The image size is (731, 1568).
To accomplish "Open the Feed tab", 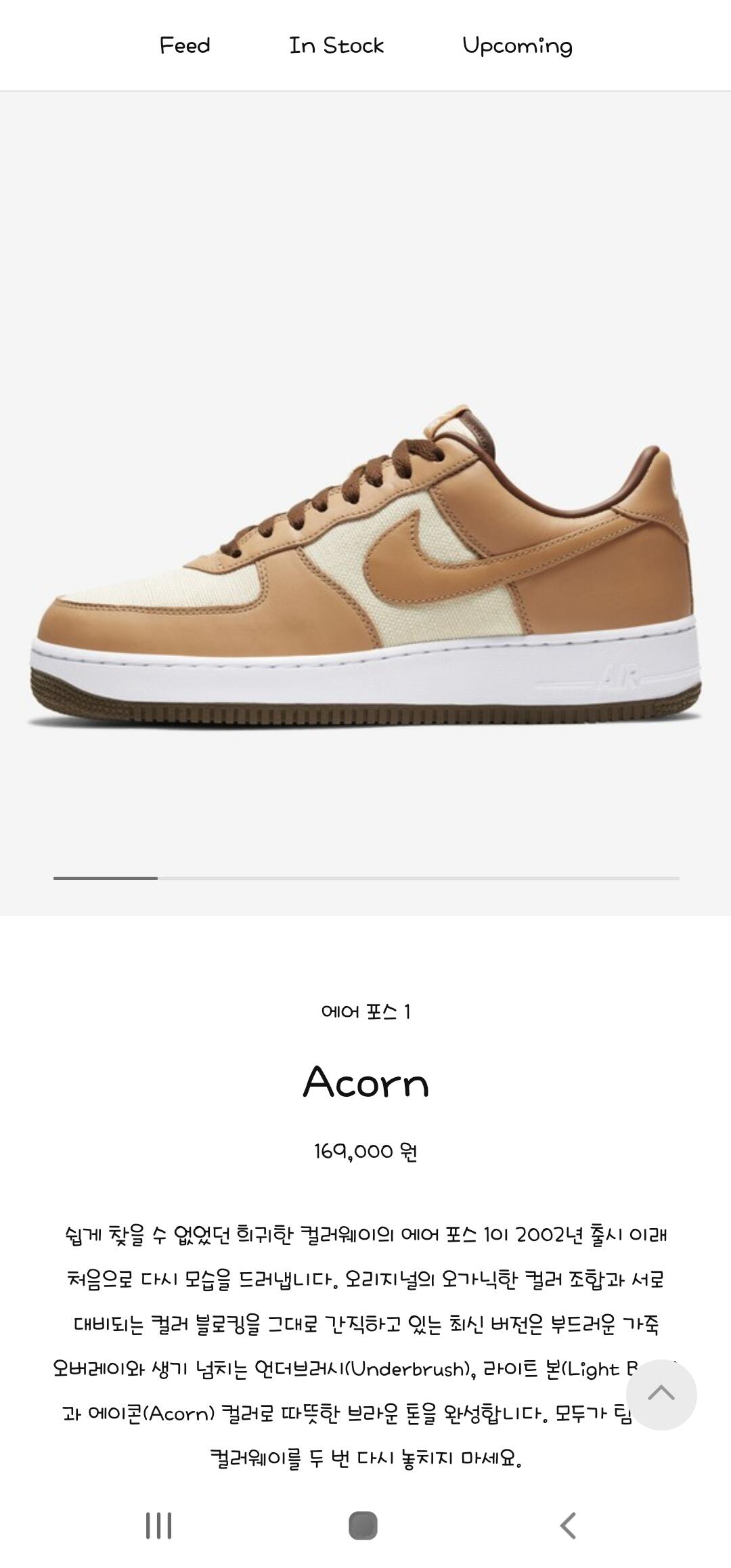I will click(185, 45).
